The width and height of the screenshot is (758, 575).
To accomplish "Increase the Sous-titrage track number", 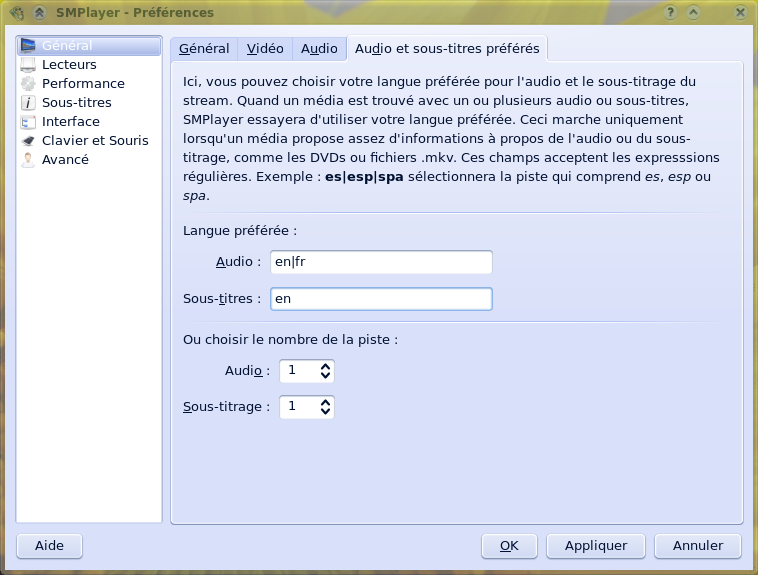I will [325, 402].
